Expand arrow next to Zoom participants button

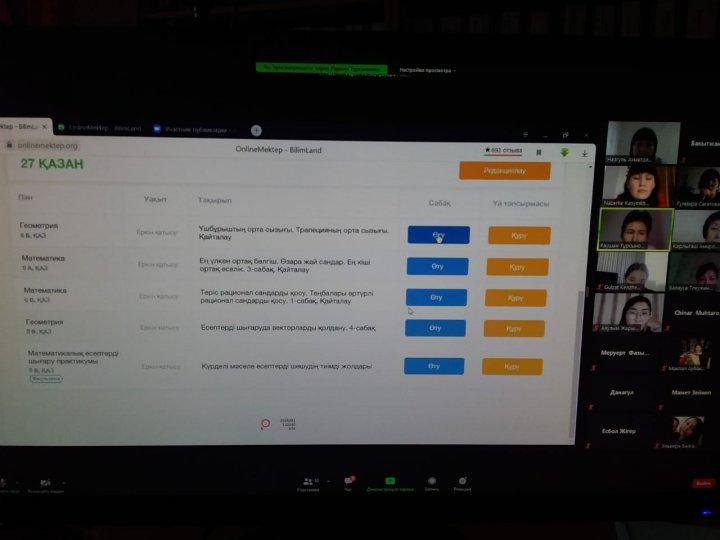pos(329,481)
